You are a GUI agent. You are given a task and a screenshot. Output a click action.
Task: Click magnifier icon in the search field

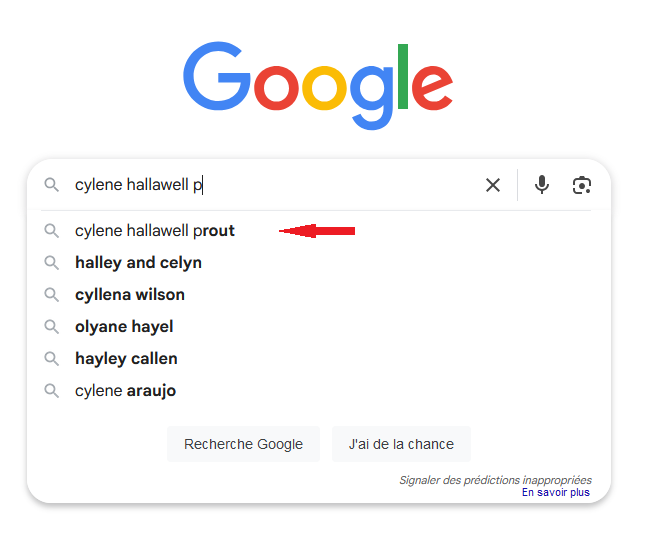tap(51, 185)
